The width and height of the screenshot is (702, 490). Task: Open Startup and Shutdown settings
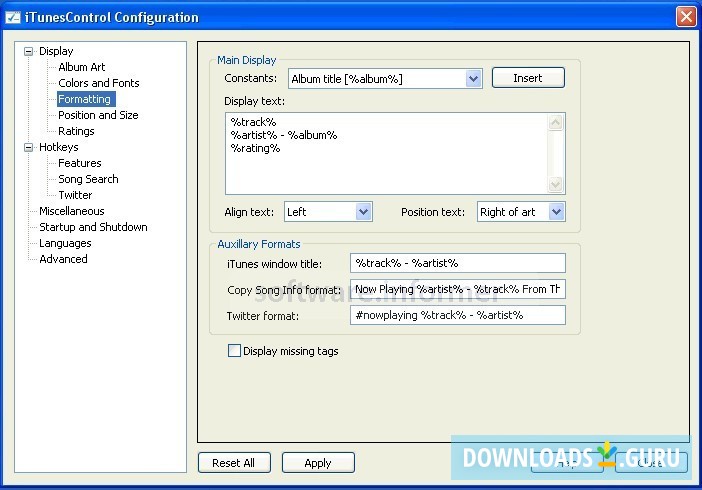click(93, 227)
